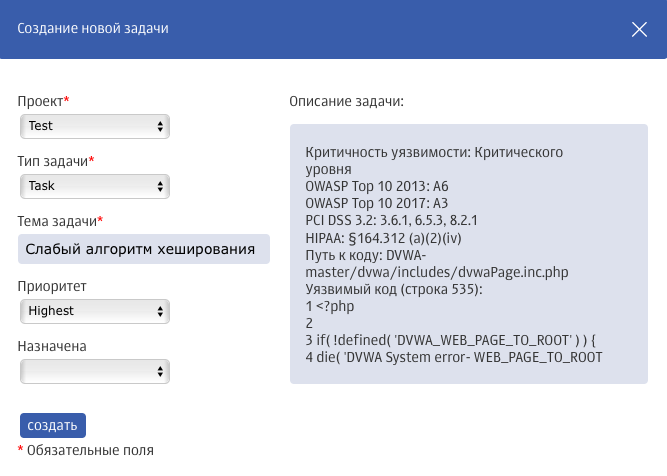Close the new task creation dialog
This screenshot has width=667, height=476.
[x=640, y=29]
